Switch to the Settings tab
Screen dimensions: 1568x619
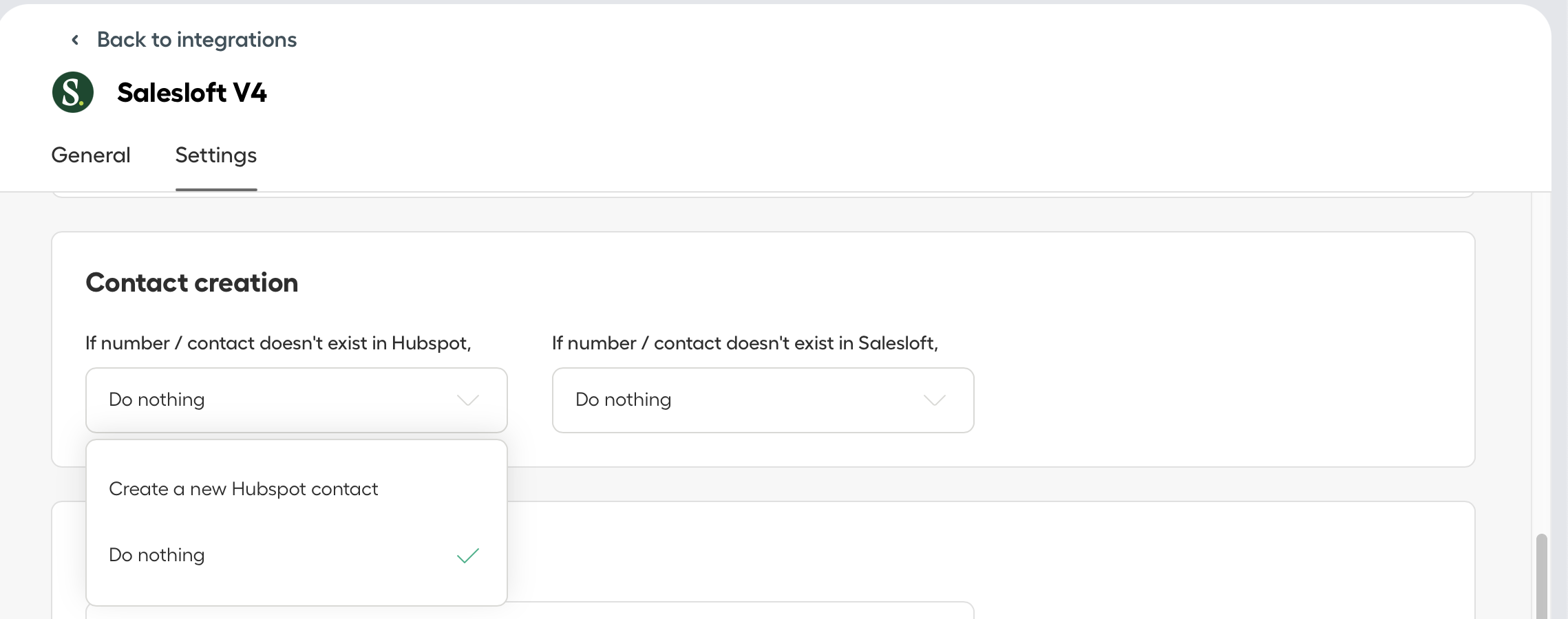point(216,155)
